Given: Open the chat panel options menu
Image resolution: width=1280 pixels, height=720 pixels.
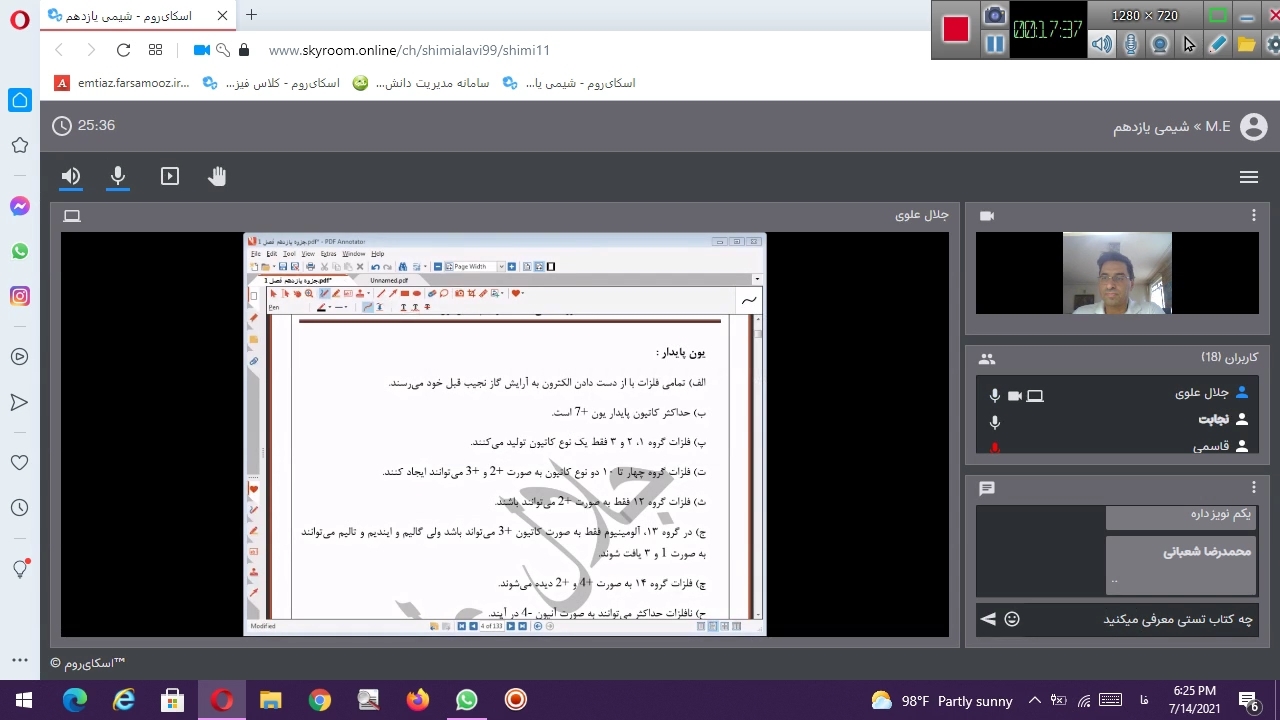Looking at the screenshot, I should [x=1253, y=488].
